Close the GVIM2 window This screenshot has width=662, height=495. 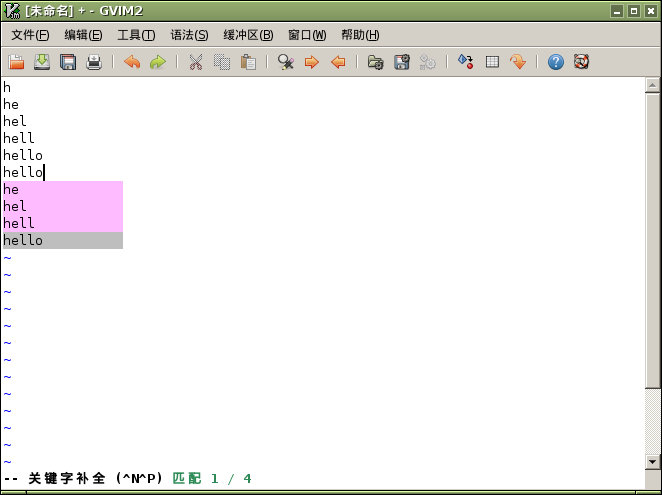651,11
